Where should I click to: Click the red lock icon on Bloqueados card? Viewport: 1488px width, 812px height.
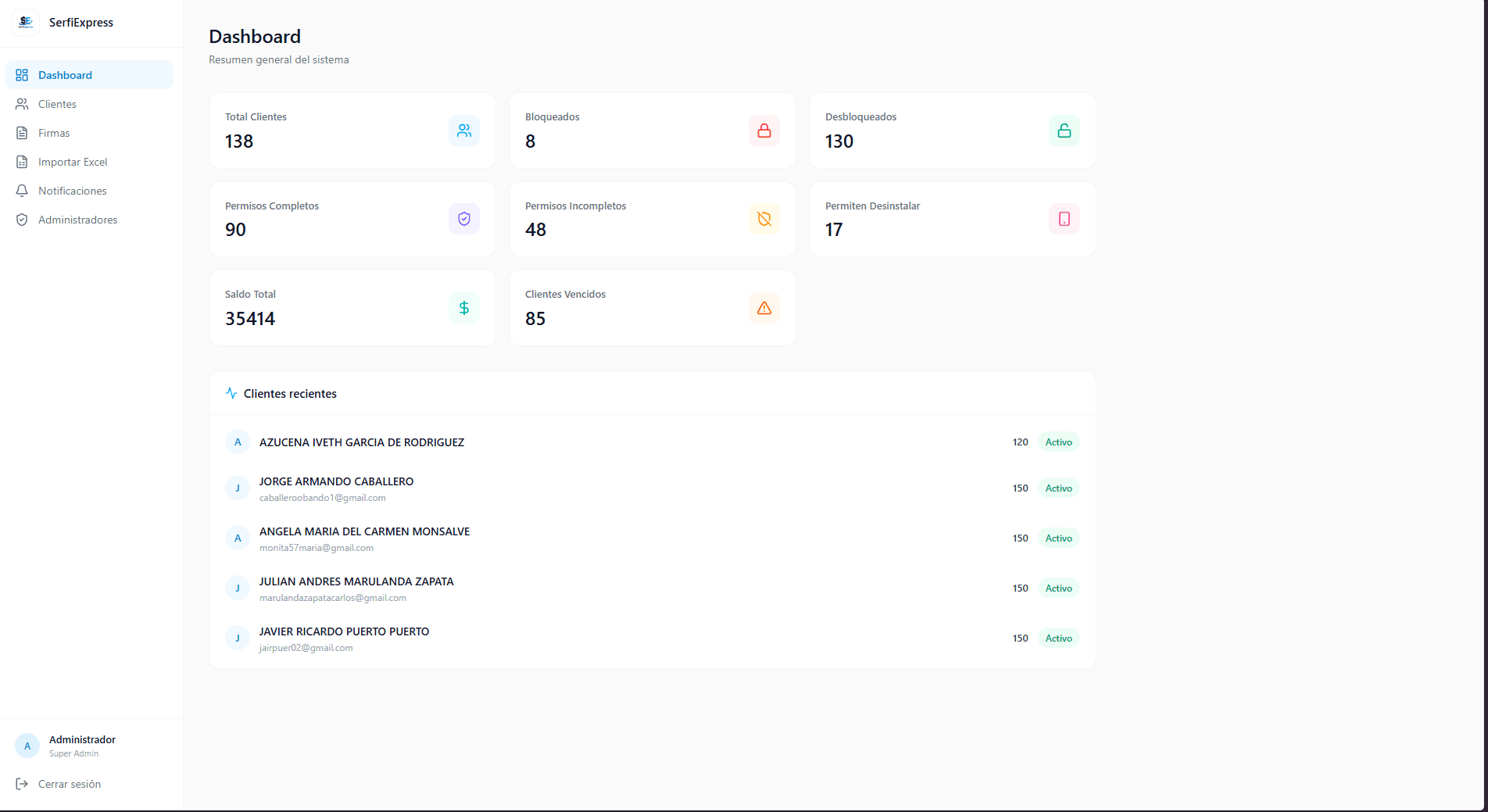(764, 131)
